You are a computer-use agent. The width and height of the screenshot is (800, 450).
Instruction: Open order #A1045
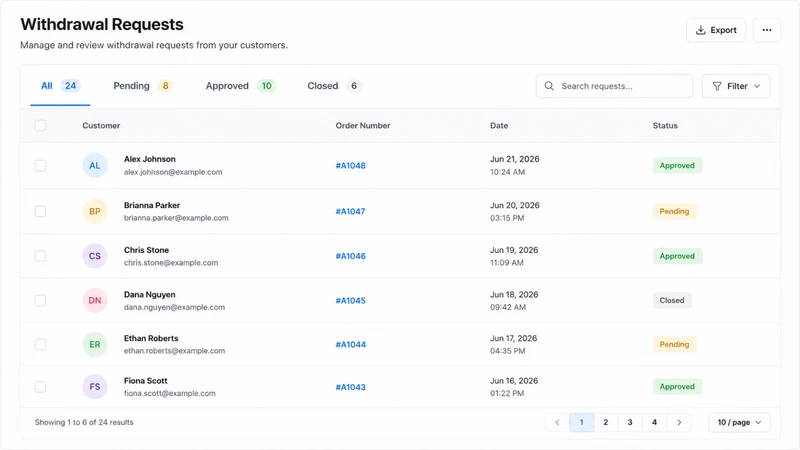click(x=351, y=301)
